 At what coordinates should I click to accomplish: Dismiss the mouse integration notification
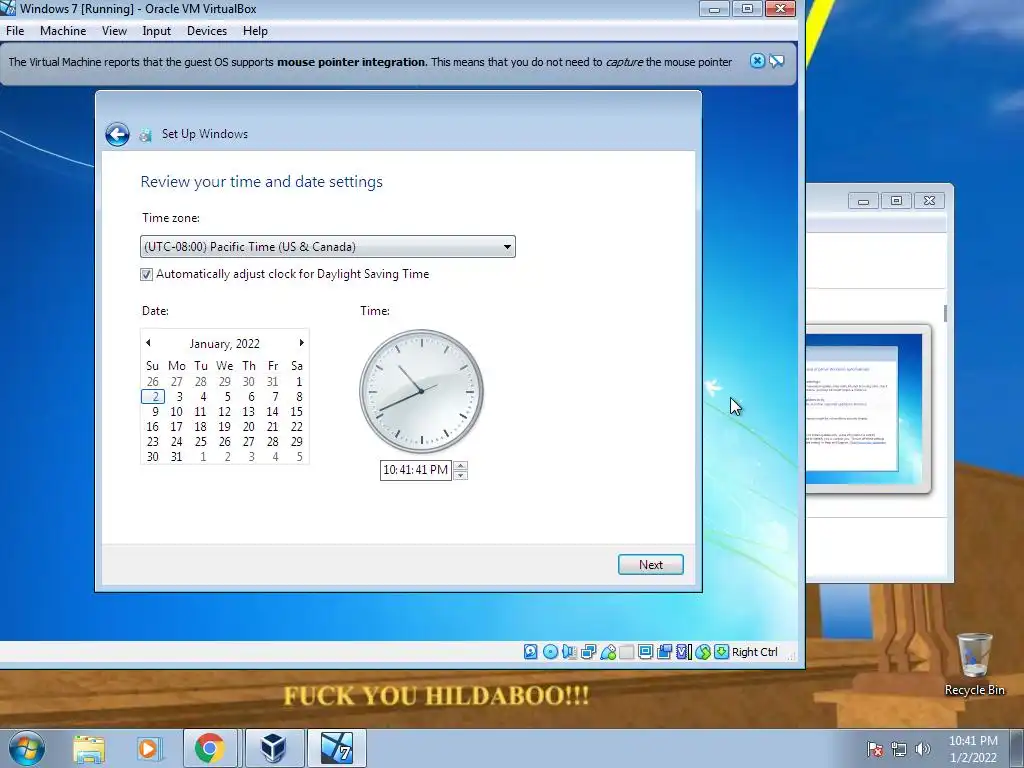click(757, 61)
